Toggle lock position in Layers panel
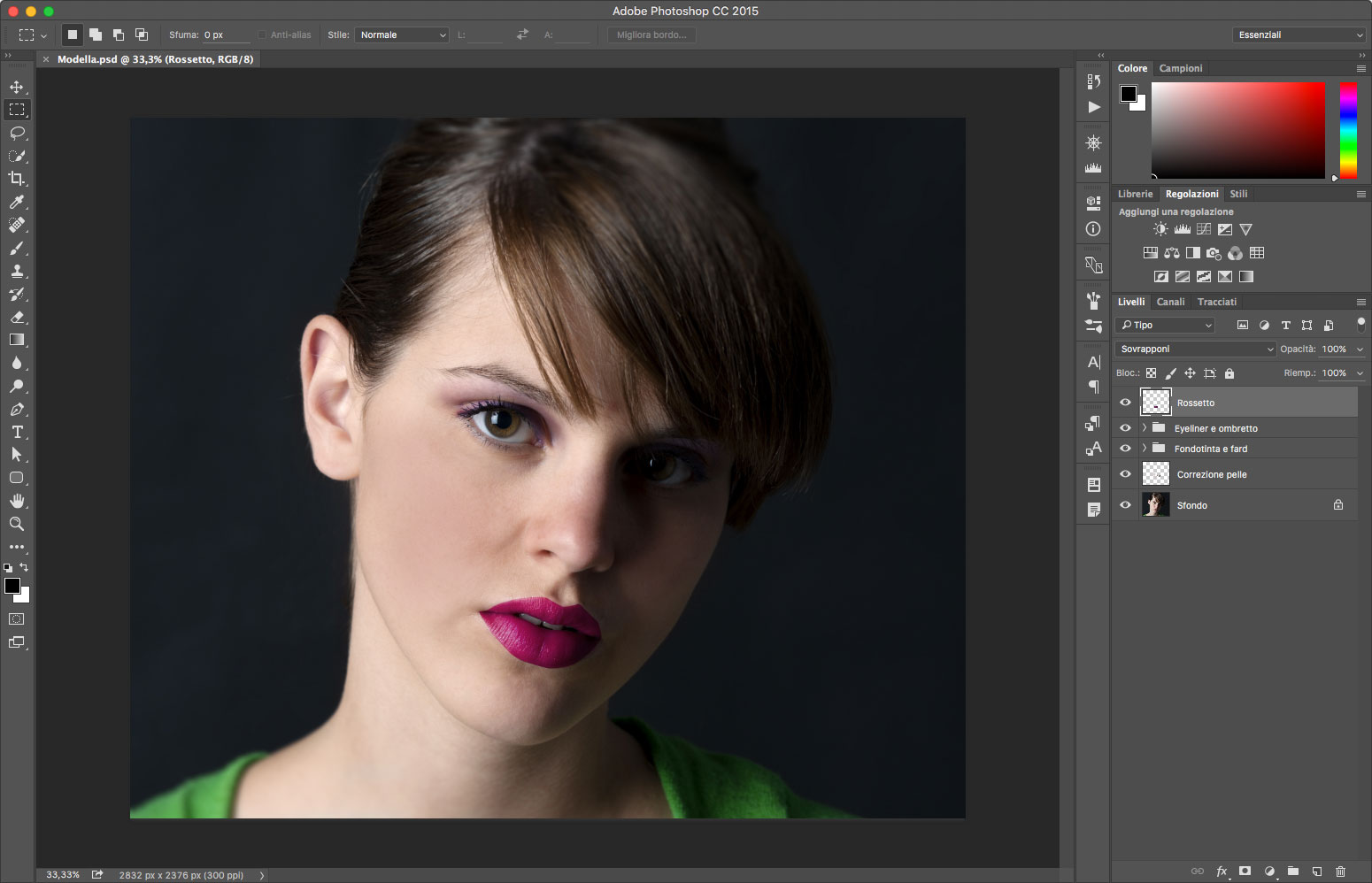This screenshot has width=1372, height=883. [1190, 373]
